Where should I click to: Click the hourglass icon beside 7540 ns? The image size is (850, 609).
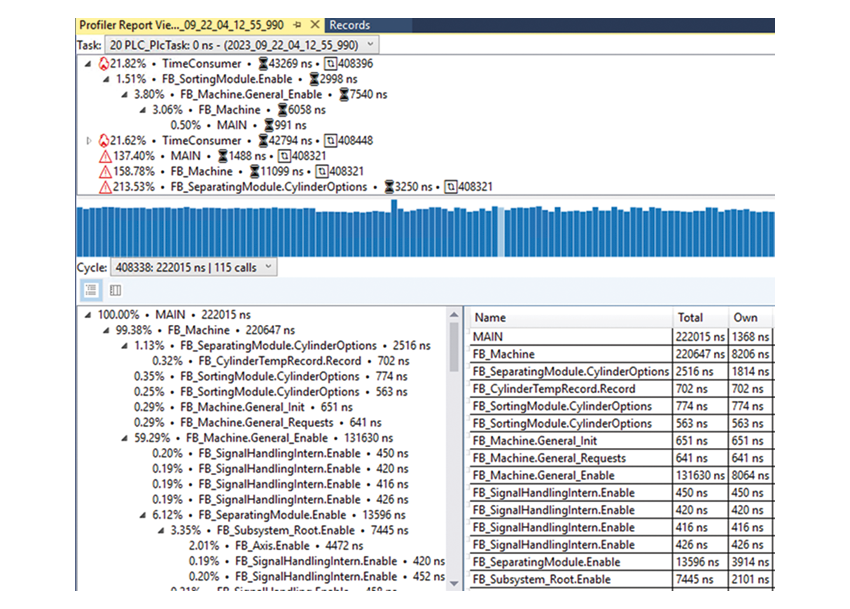(344, 95)
